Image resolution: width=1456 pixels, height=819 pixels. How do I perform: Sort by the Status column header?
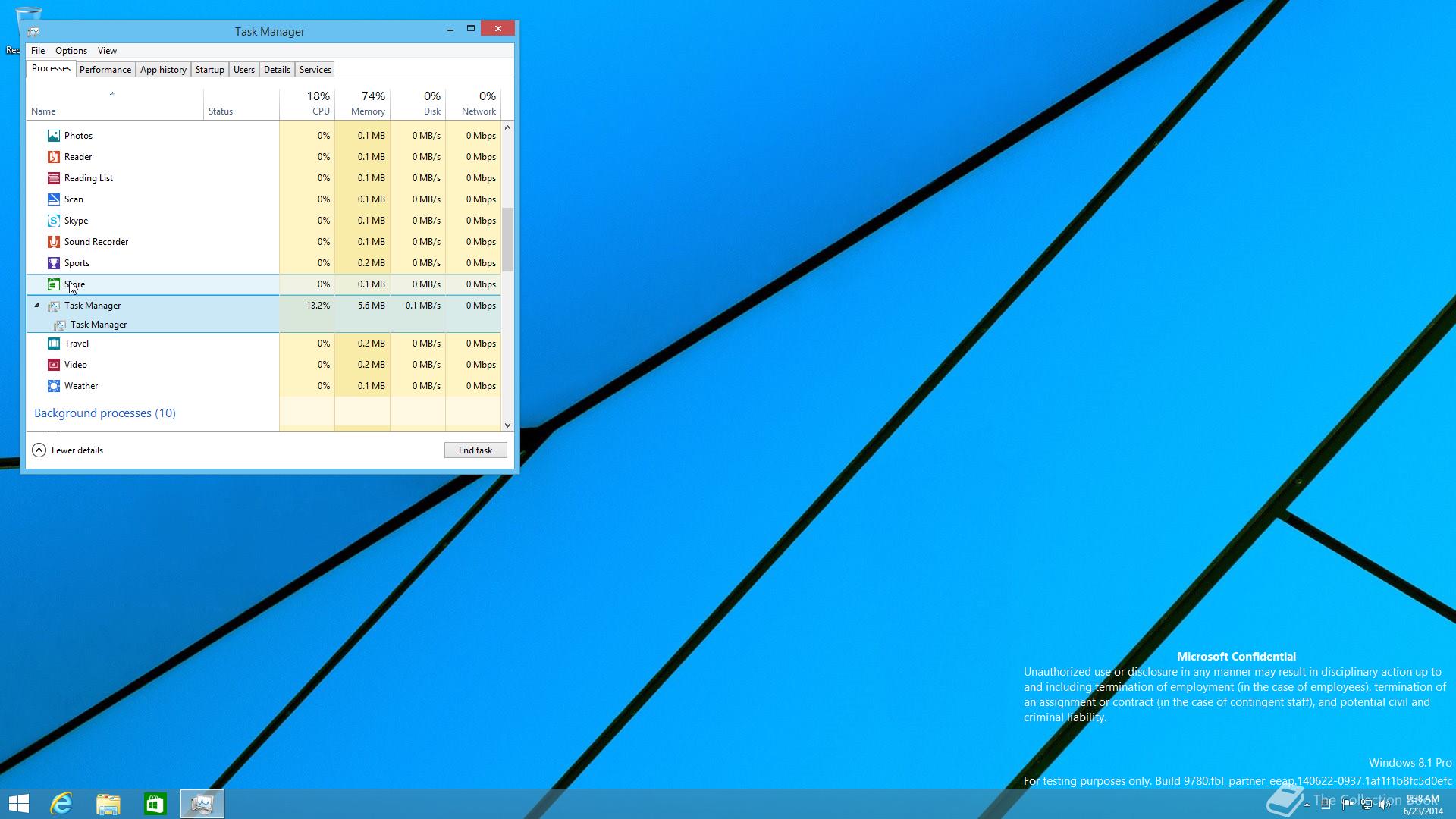(x=241, y=105)
